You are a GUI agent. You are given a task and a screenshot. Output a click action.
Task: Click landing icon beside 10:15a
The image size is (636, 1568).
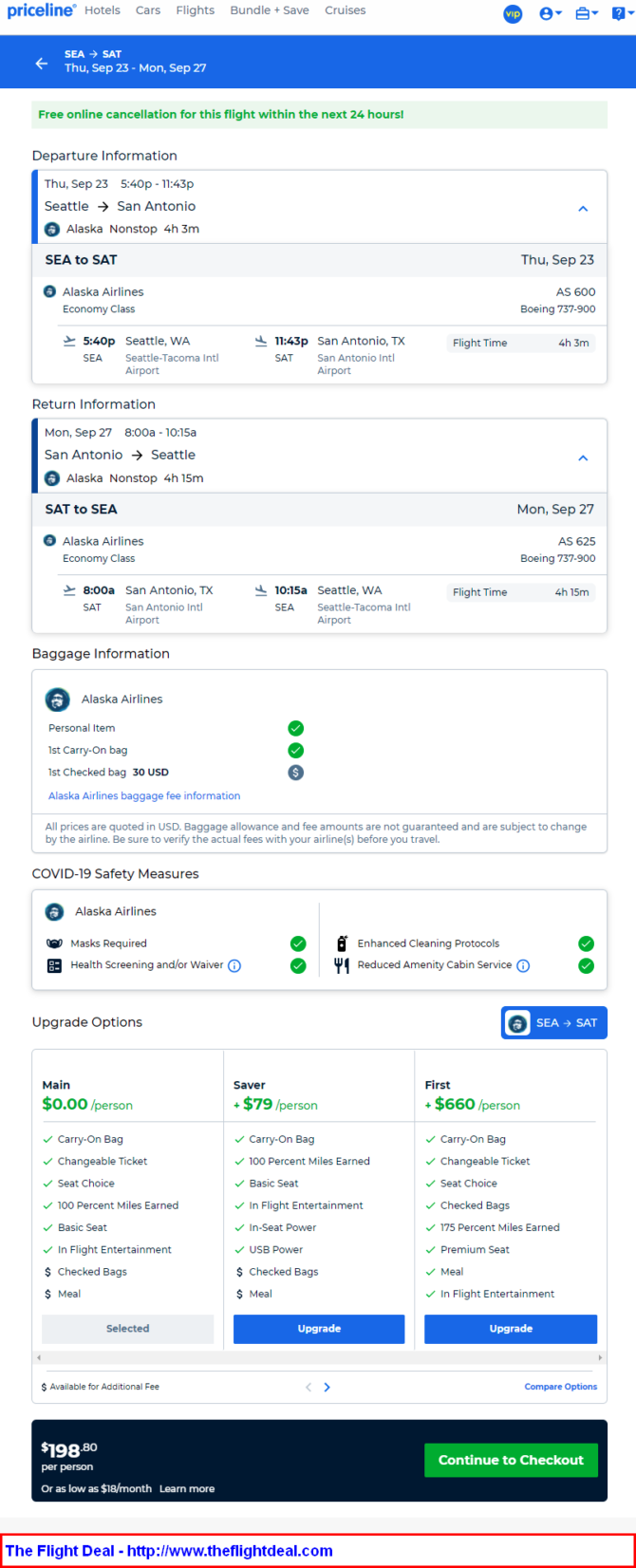[x=261, y=590]
